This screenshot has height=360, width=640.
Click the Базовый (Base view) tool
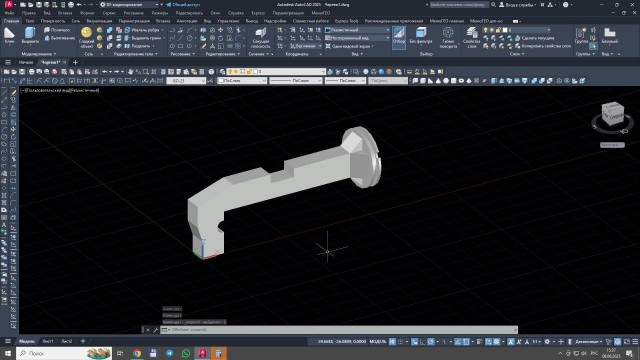(x=610, y=36)
